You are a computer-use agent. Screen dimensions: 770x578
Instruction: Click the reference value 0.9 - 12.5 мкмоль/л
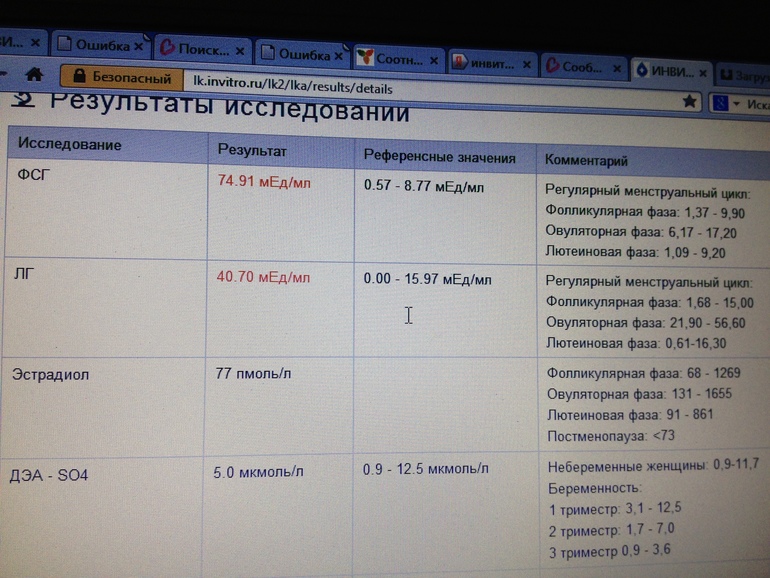point(425,469)
